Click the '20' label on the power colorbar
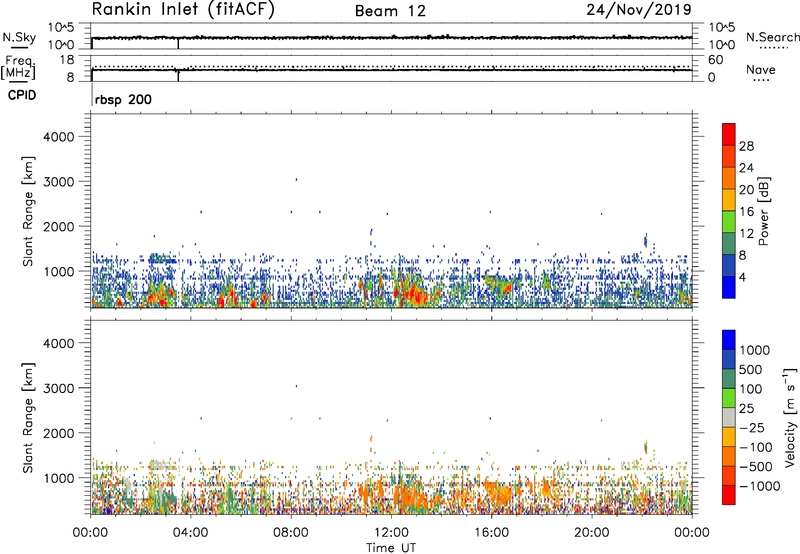 (x=746, y=190)
